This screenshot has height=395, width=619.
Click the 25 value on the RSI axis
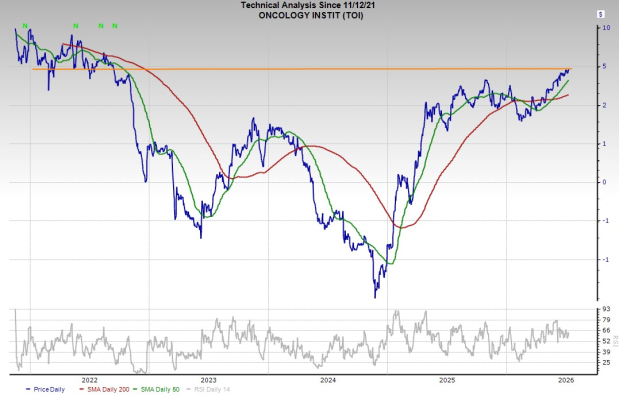[x=606, y=362]
